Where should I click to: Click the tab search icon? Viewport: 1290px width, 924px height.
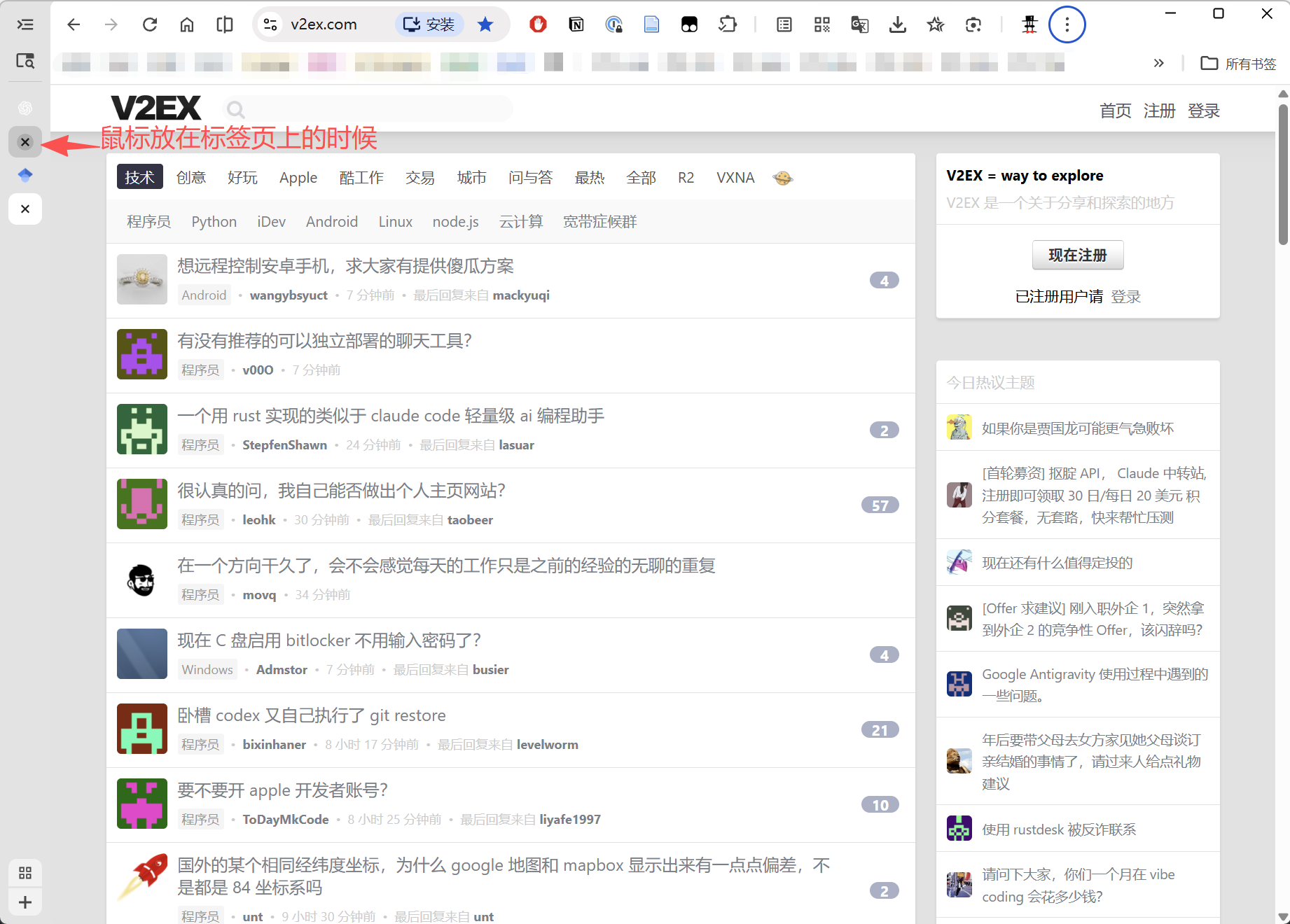click(25, 62)
